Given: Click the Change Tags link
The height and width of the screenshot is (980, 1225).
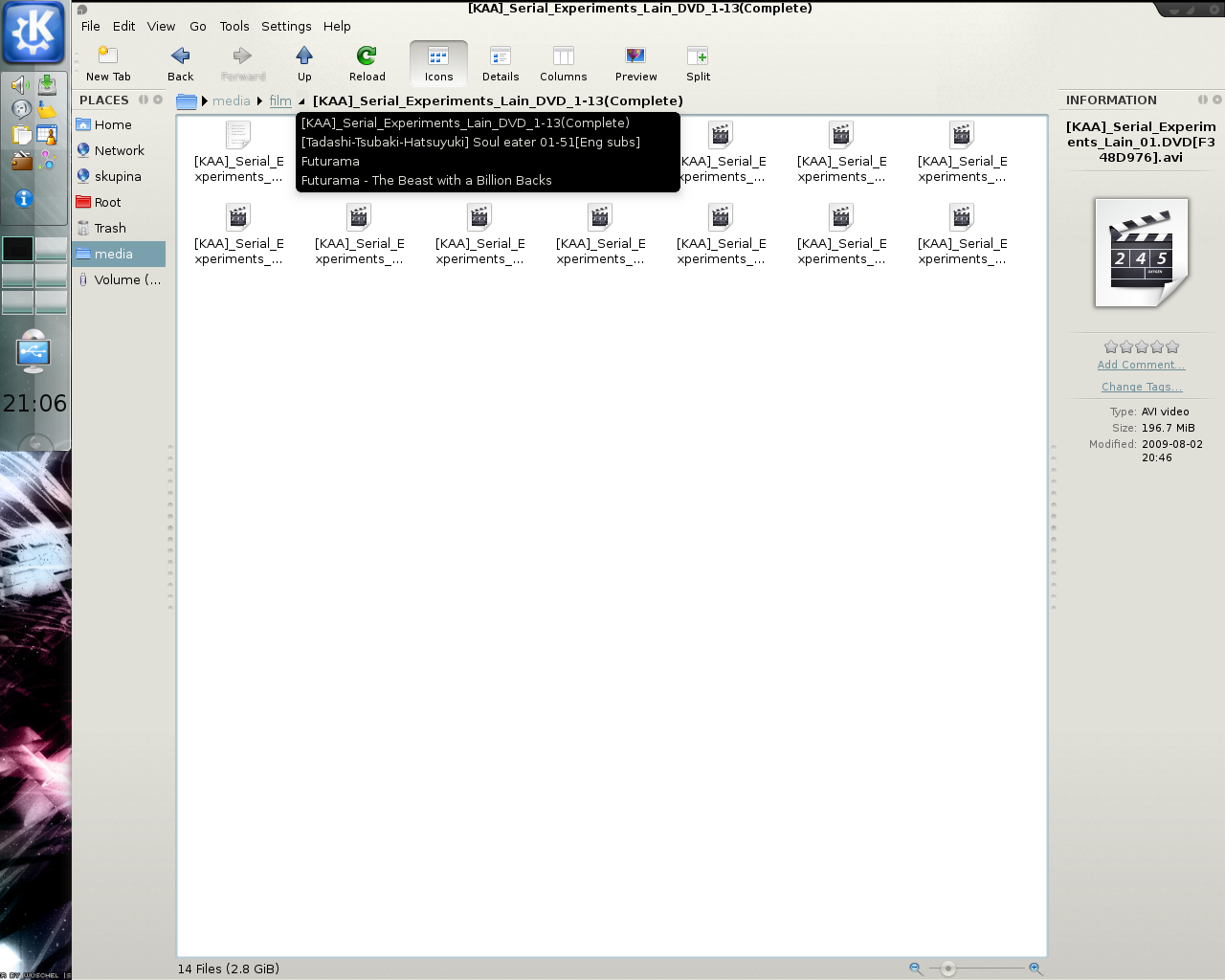Looking at the screenshot, I should click(1142, 387).
